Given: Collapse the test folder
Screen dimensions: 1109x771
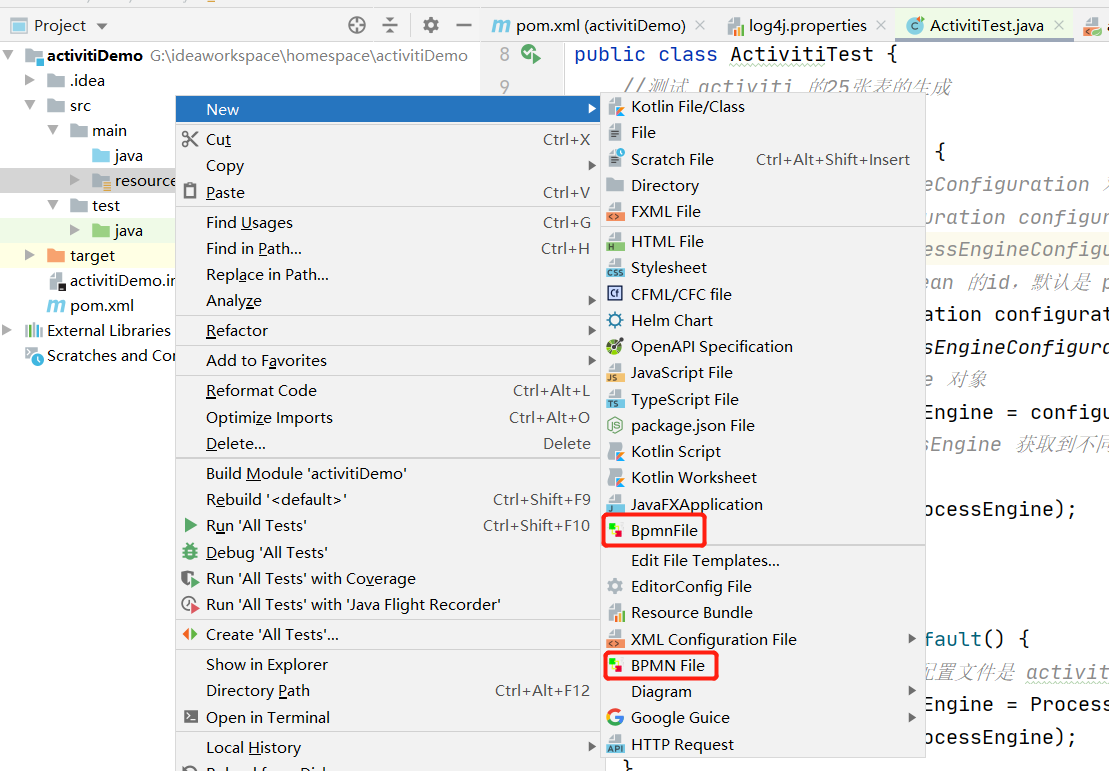Looking at the screenshot, I should pyautogui.click(x=53, y=205).
